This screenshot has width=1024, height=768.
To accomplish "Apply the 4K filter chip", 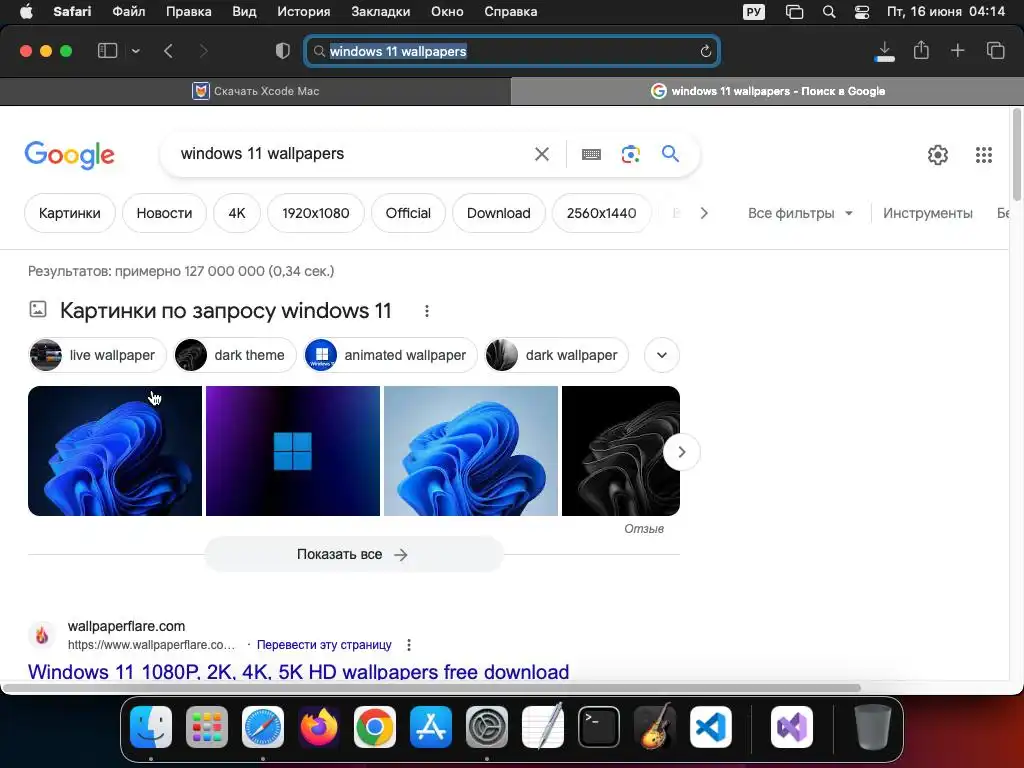I will [x=236, y=213].
